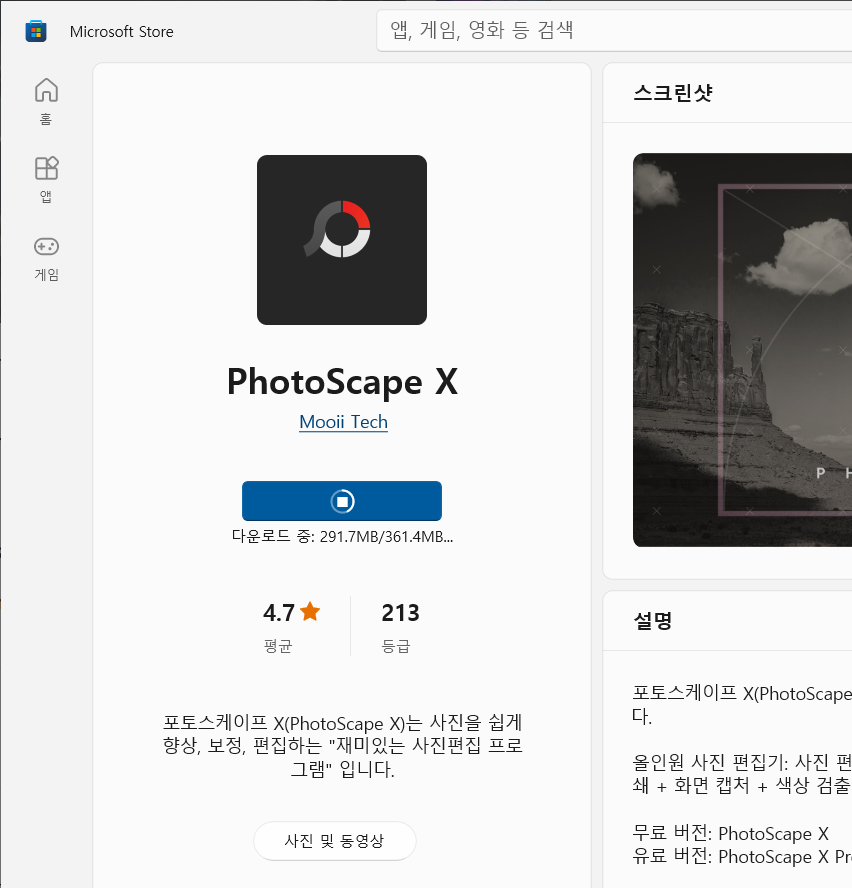The height and width of the screenshot is (888, 852).
Task: Click the Microsoft Store logo icon
Action: click(36, 31)
